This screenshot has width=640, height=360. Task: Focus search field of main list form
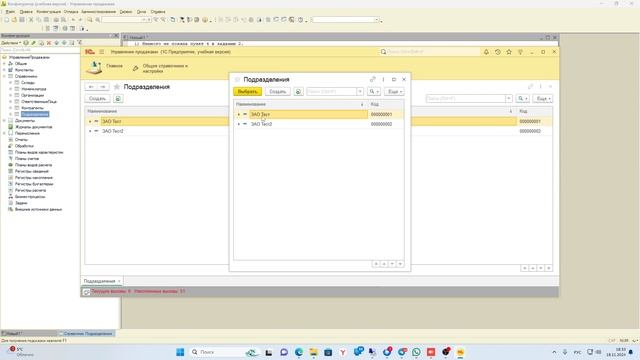(x=466, y=98)
